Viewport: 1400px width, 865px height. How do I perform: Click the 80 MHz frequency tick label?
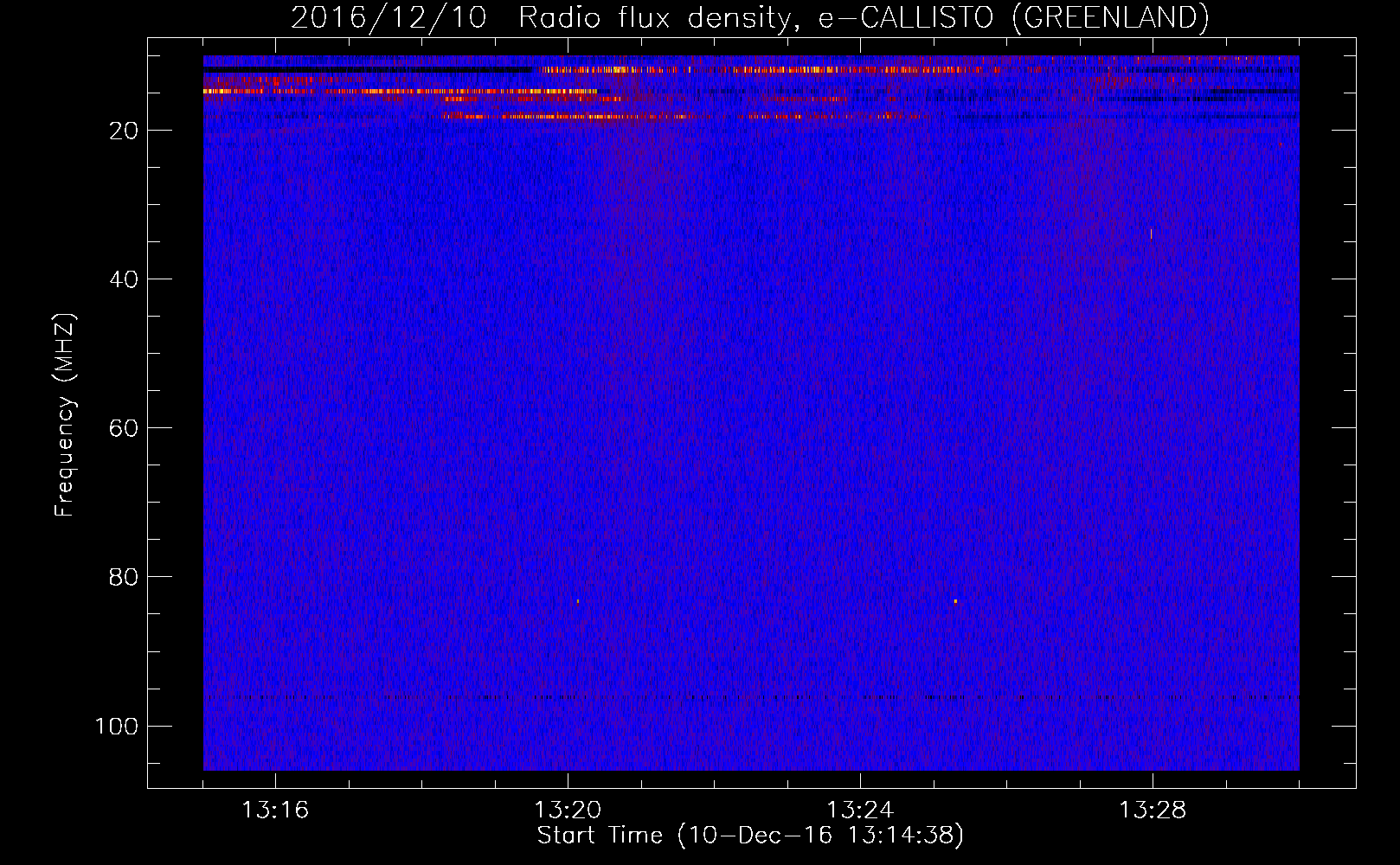pos(124,577)
